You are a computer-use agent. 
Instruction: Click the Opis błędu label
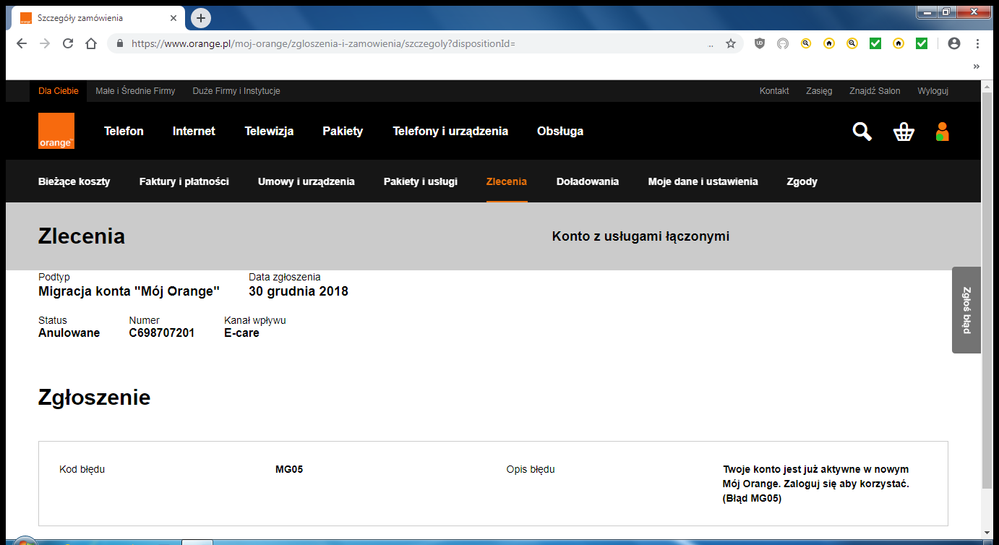click(x=530, y=469)
